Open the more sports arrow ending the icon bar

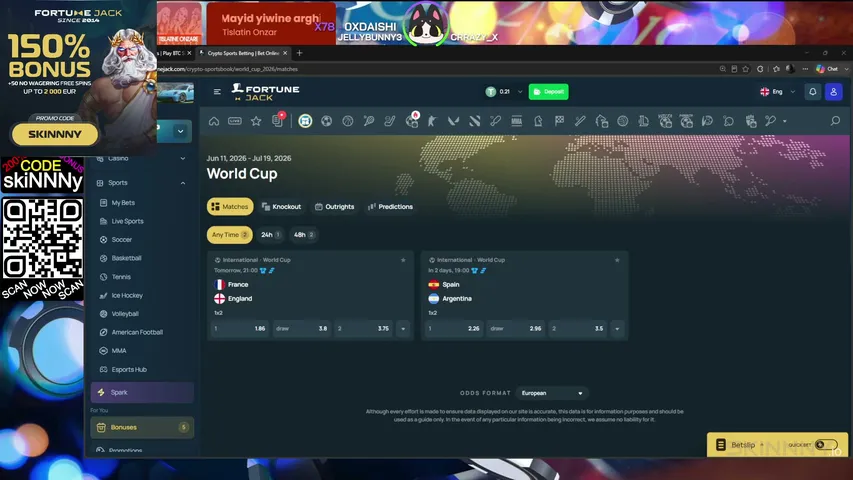tap(784, 121)
